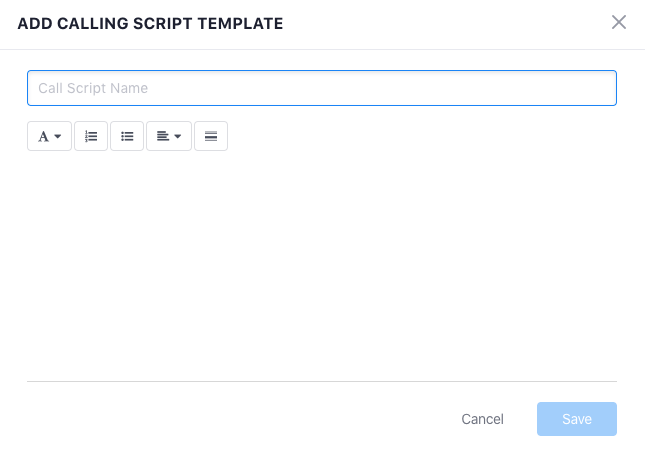Close the Add Calling Script Template dialog

coord(619,22)
